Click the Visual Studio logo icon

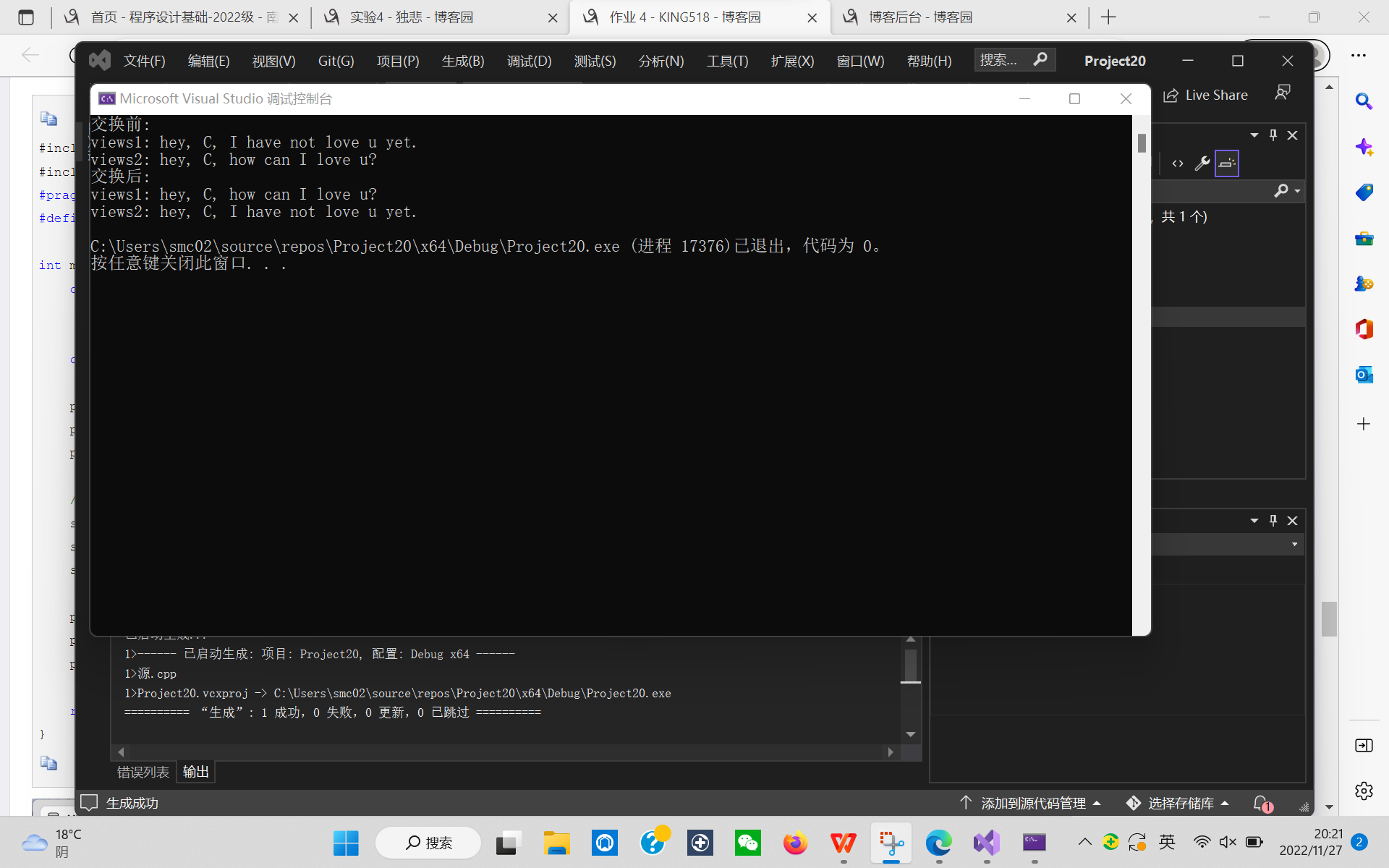[100, 61]
